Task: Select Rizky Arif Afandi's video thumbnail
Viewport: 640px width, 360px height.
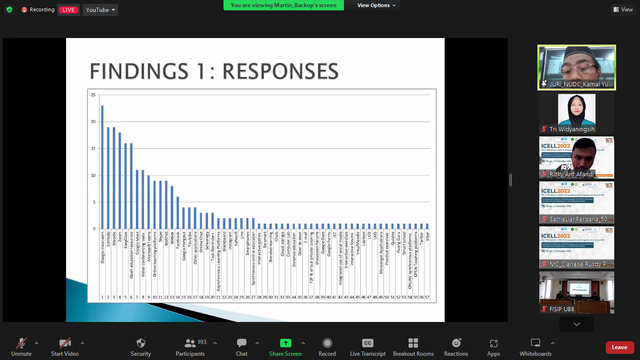Action: (x=577, y=158)
